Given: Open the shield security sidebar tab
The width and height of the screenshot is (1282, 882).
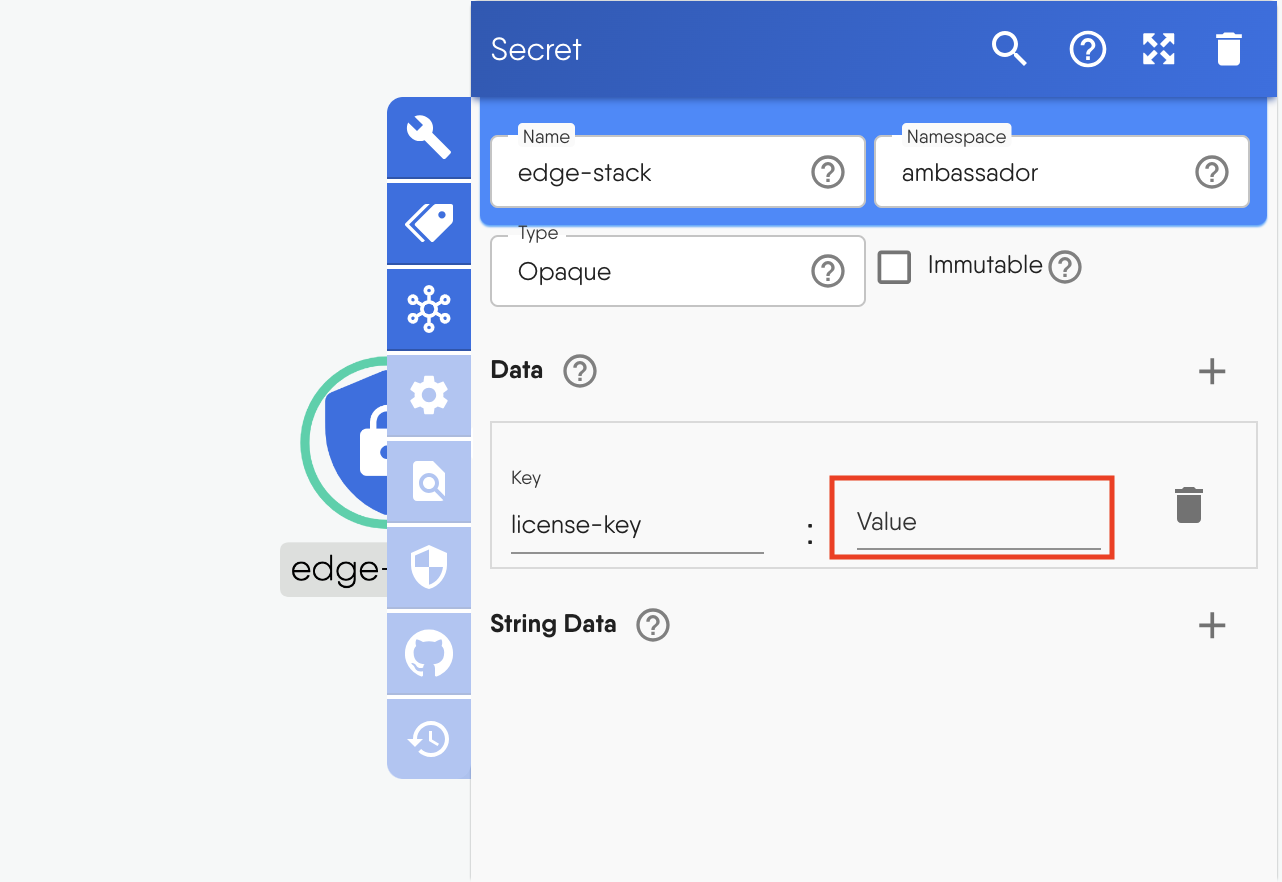Looking at the screenshot, I should [429, 568].
